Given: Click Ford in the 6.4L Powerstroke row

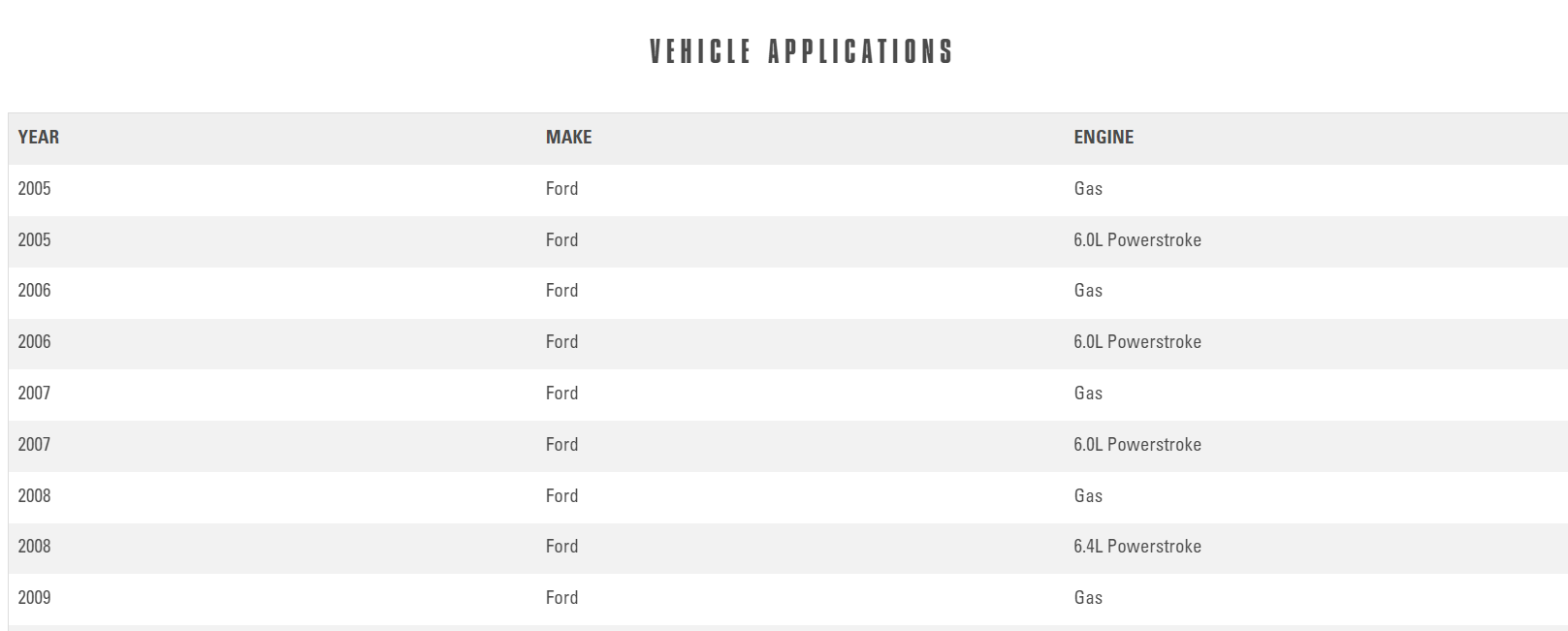Looking at the screenshot, I should point(561,547).
